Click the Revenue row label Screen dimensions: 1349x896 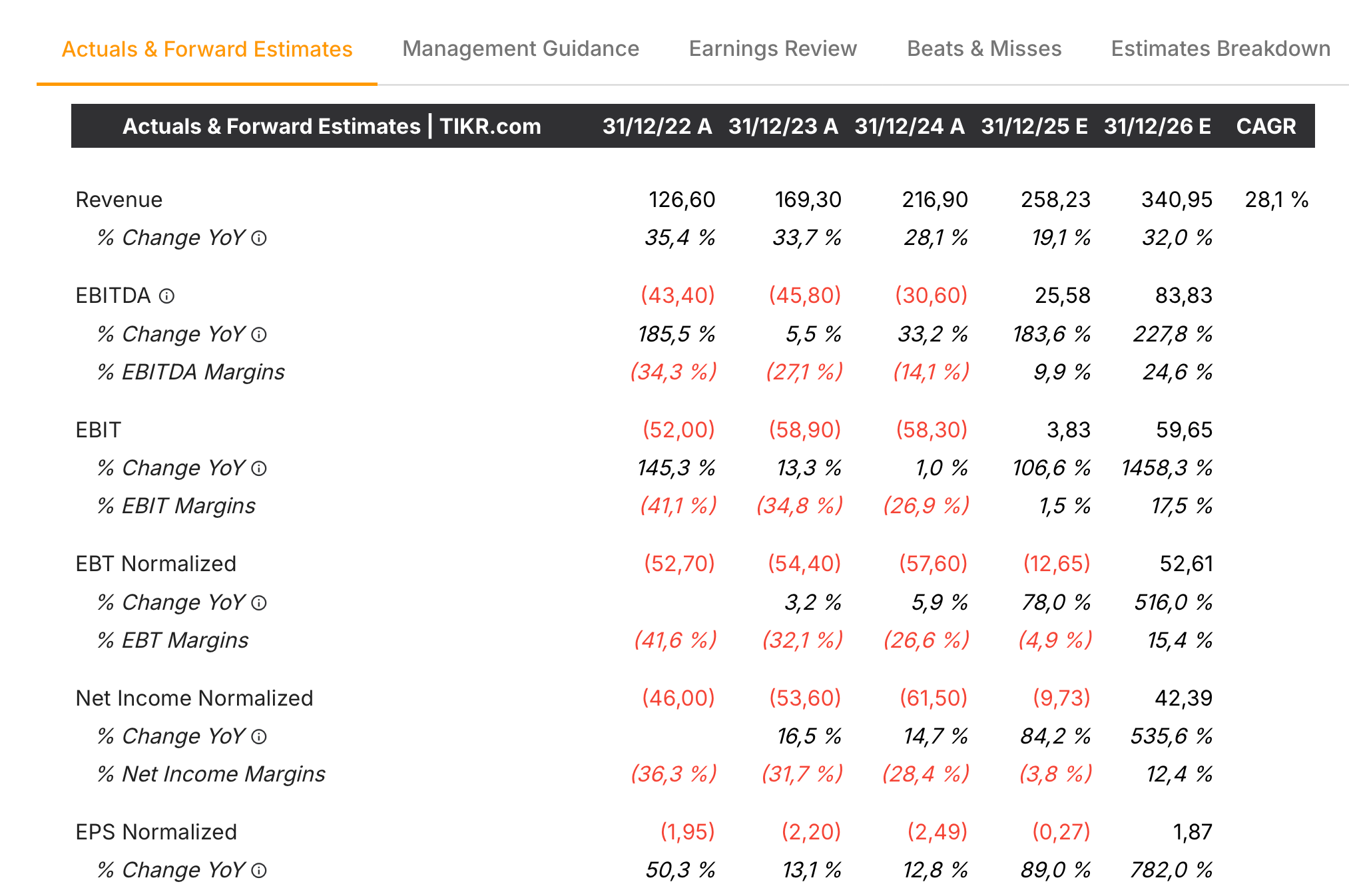(119, 200)
